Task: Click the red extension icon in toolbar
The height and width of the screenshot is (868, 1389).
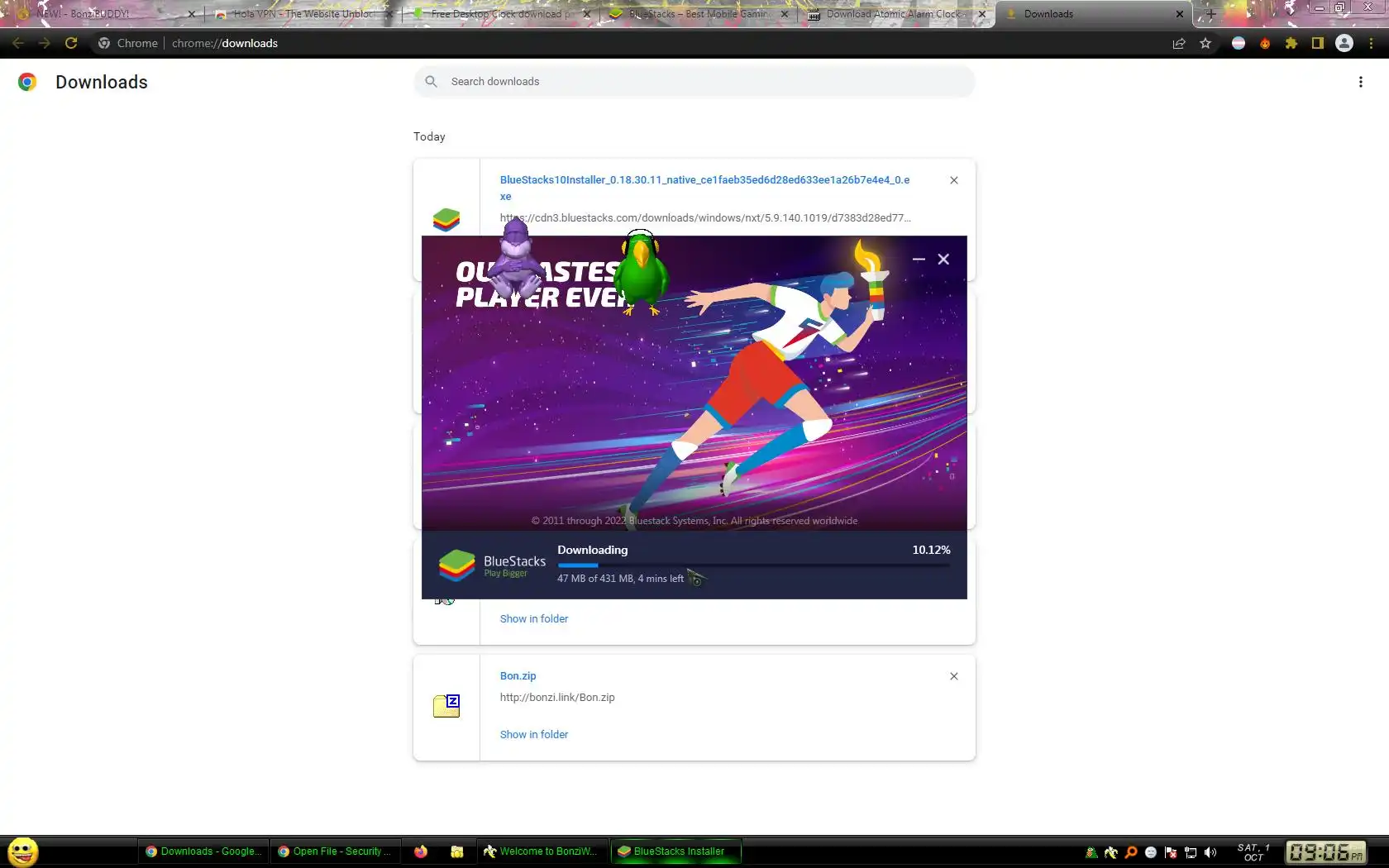Action: [1265, 43]
